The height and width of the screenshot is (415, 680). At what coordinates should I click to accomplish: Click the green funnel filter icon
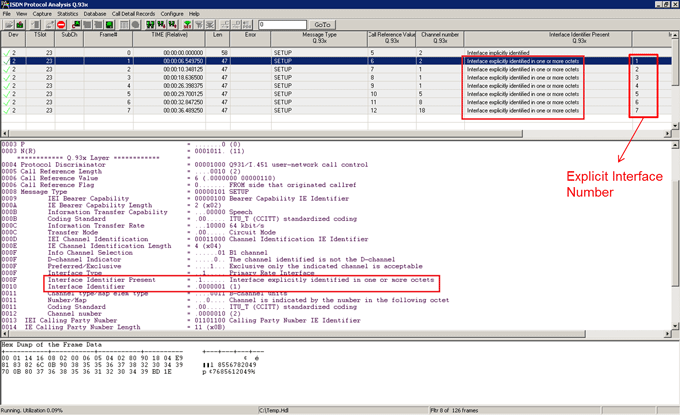187,25
